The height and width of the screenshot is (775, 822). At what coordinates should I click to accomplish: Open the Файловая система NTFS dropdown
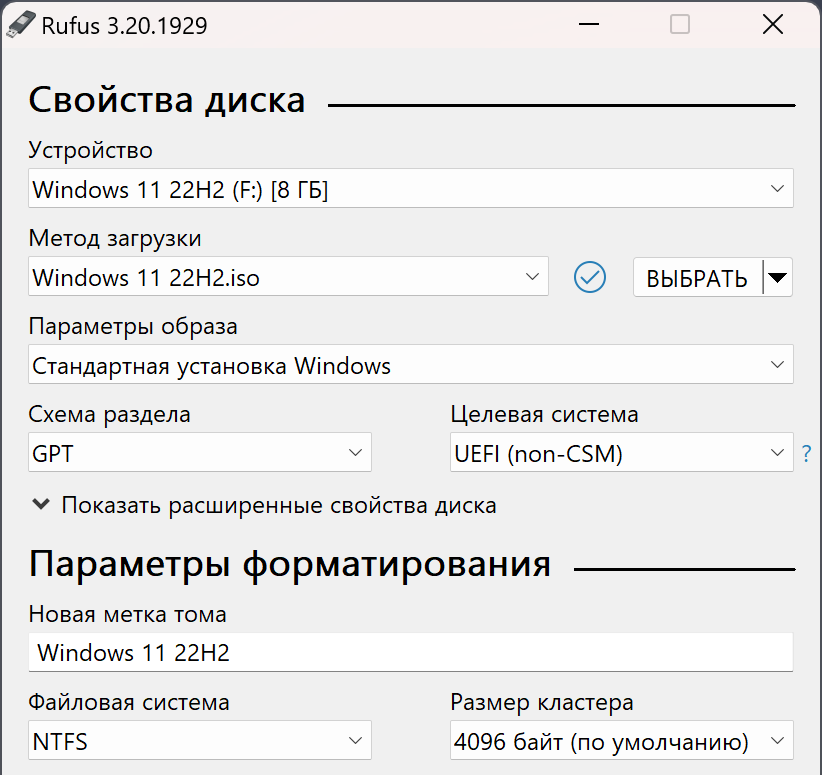[200, 740]
